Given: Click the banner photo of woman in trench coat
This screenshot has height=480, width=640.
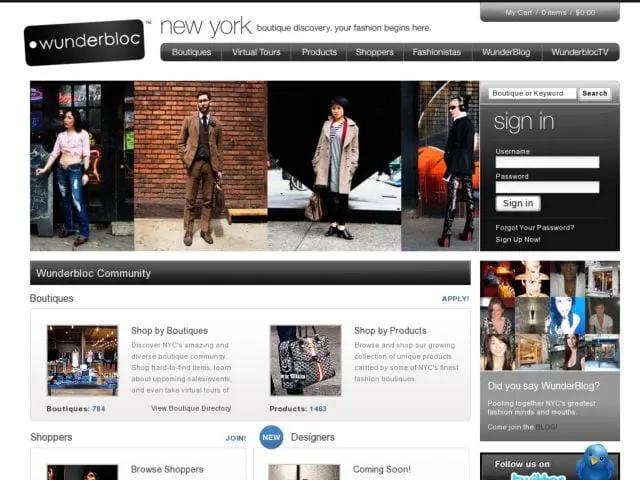Looking at the screenshot, I should point(334,166).
